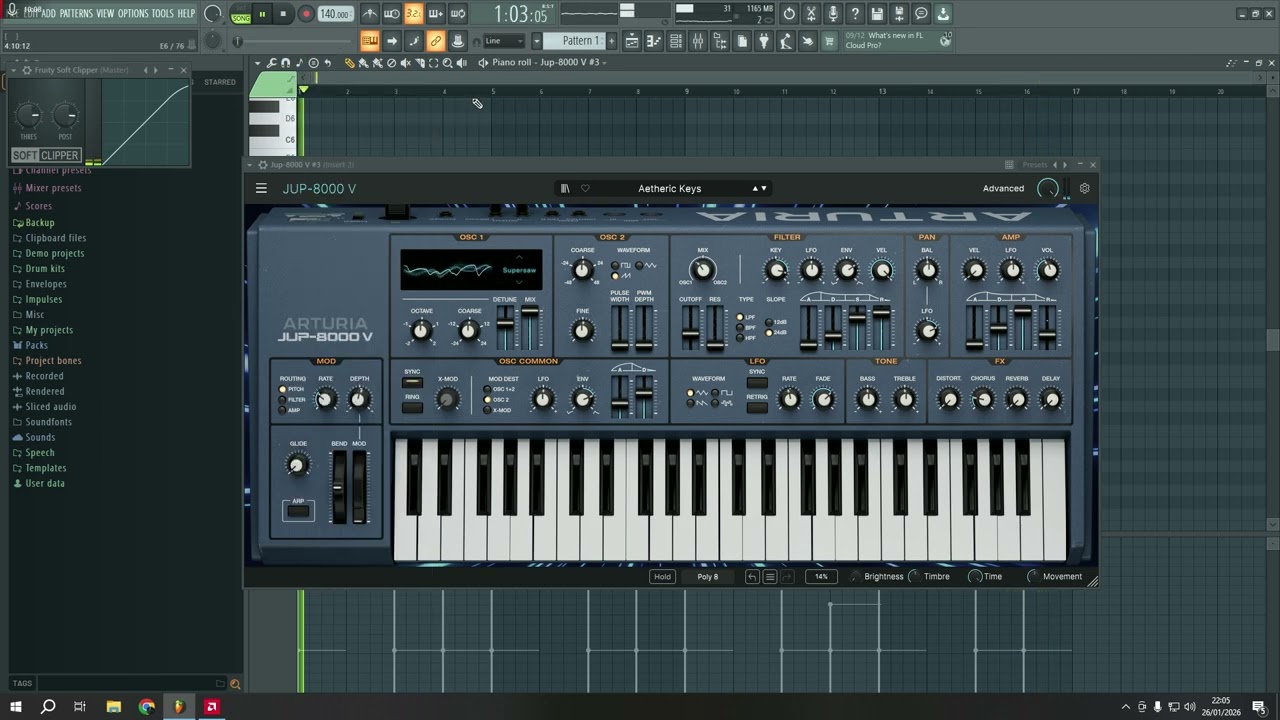The width and height of the screenshot is (1280, 720).
Task: Select the piano roll Draw pencil tool
Action: pyautogui.click(x=349, y=63)
